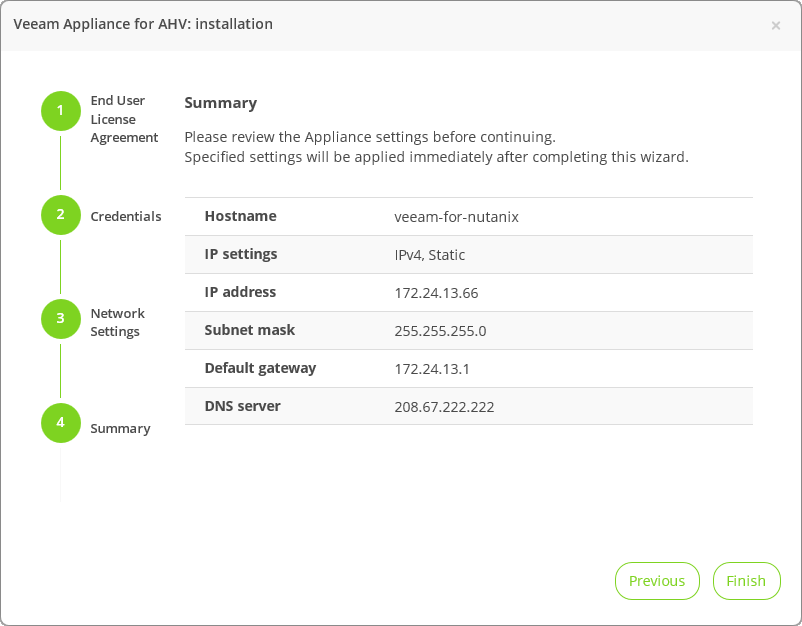
Task: Select default gateway value 172.24.13.1
Action: click(432, 369)
